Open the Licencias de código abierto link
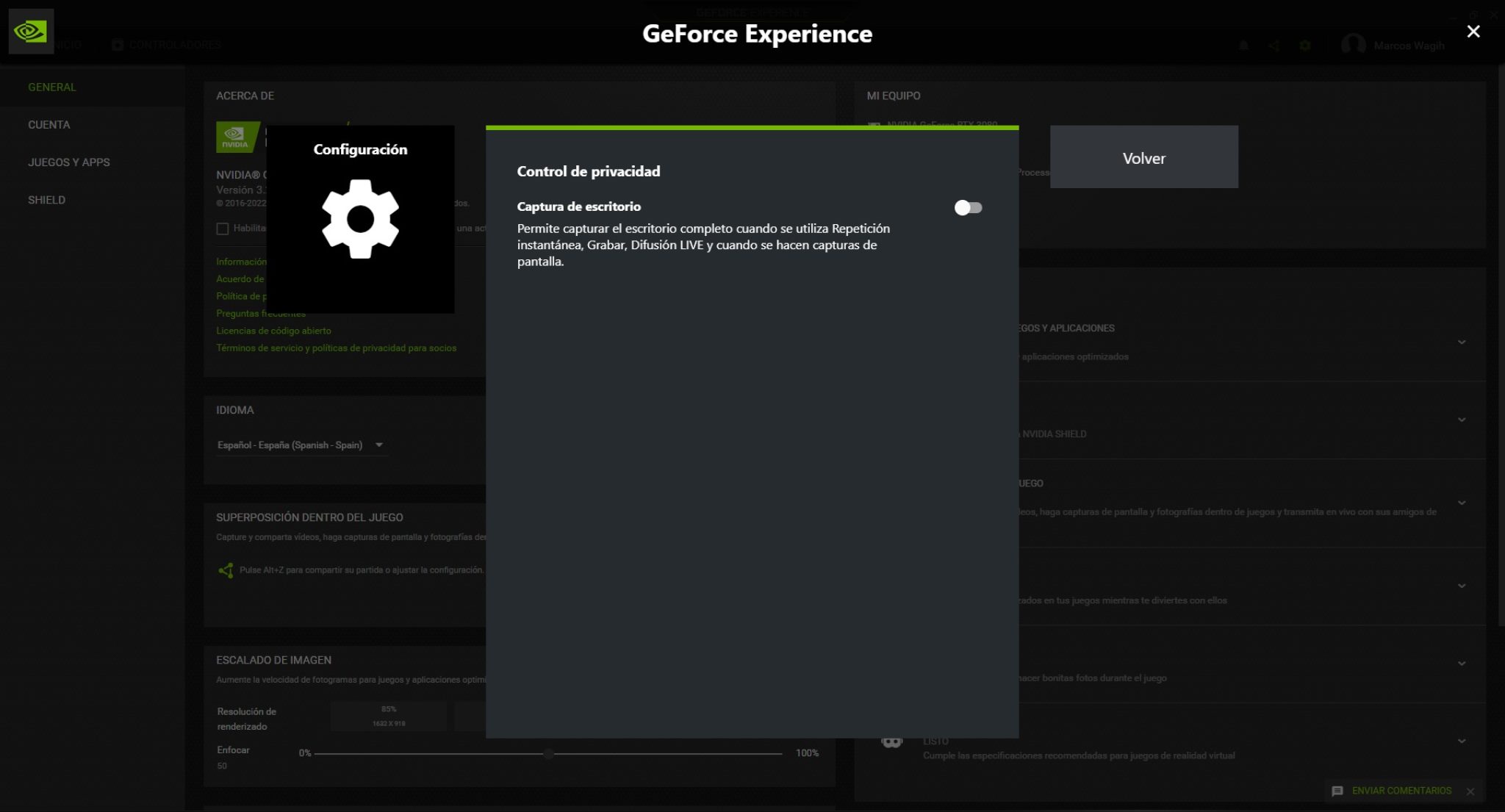Viewport: 1505px width, 812px height. point(273,330)
